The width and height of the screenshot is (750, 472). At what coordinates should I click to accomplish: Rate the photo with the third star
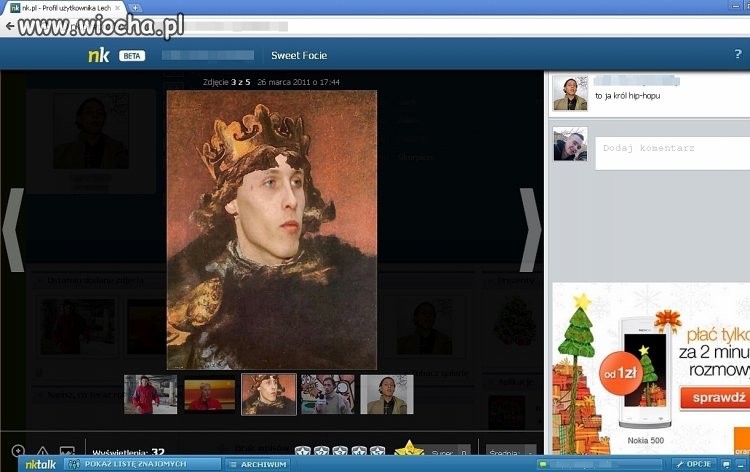point(340,450)
